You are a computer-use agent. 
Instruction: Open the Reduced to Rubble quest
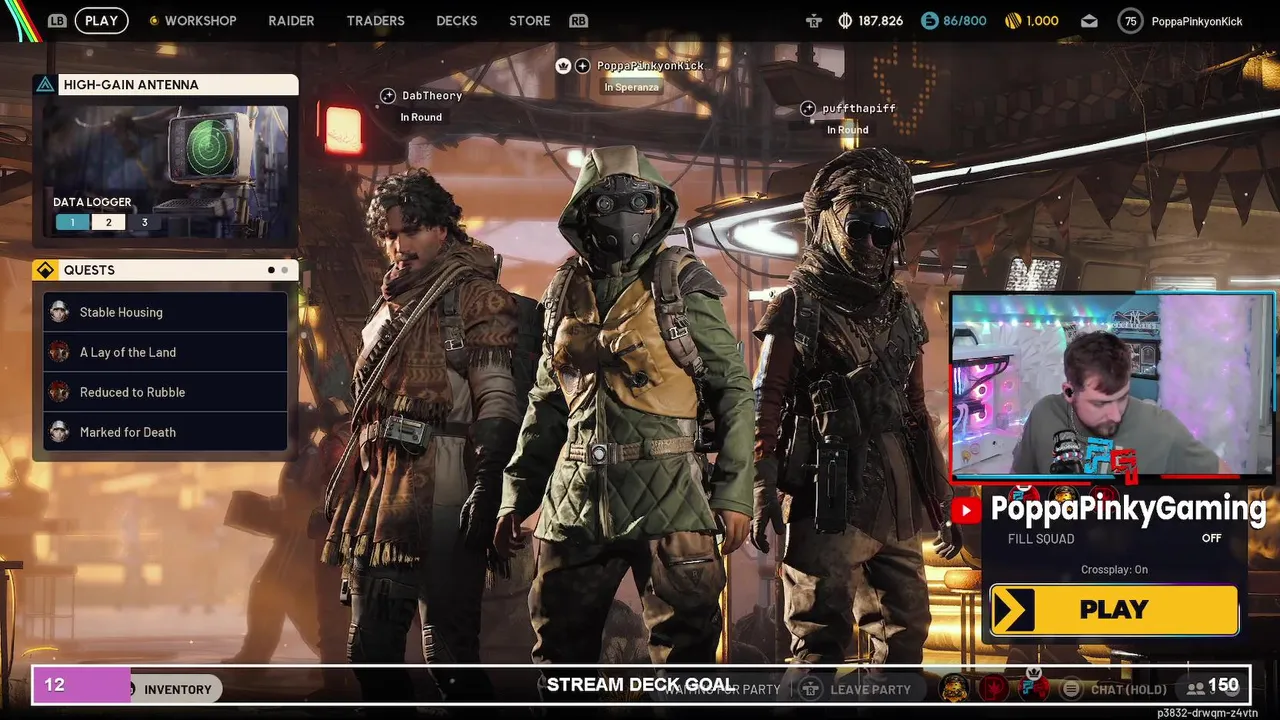(x=165, y=392)
